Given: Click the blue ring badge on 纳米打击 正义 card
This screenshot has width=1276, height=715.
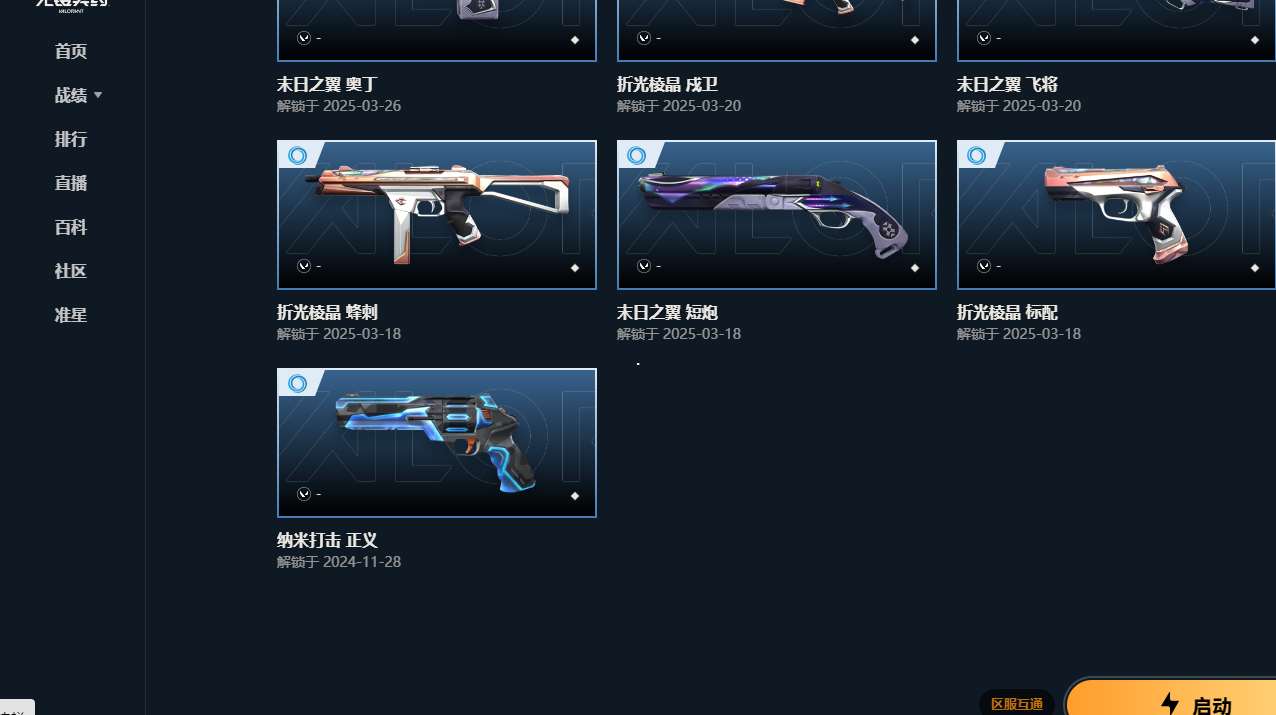Looking at the screenshot, I should click(297, 384).
